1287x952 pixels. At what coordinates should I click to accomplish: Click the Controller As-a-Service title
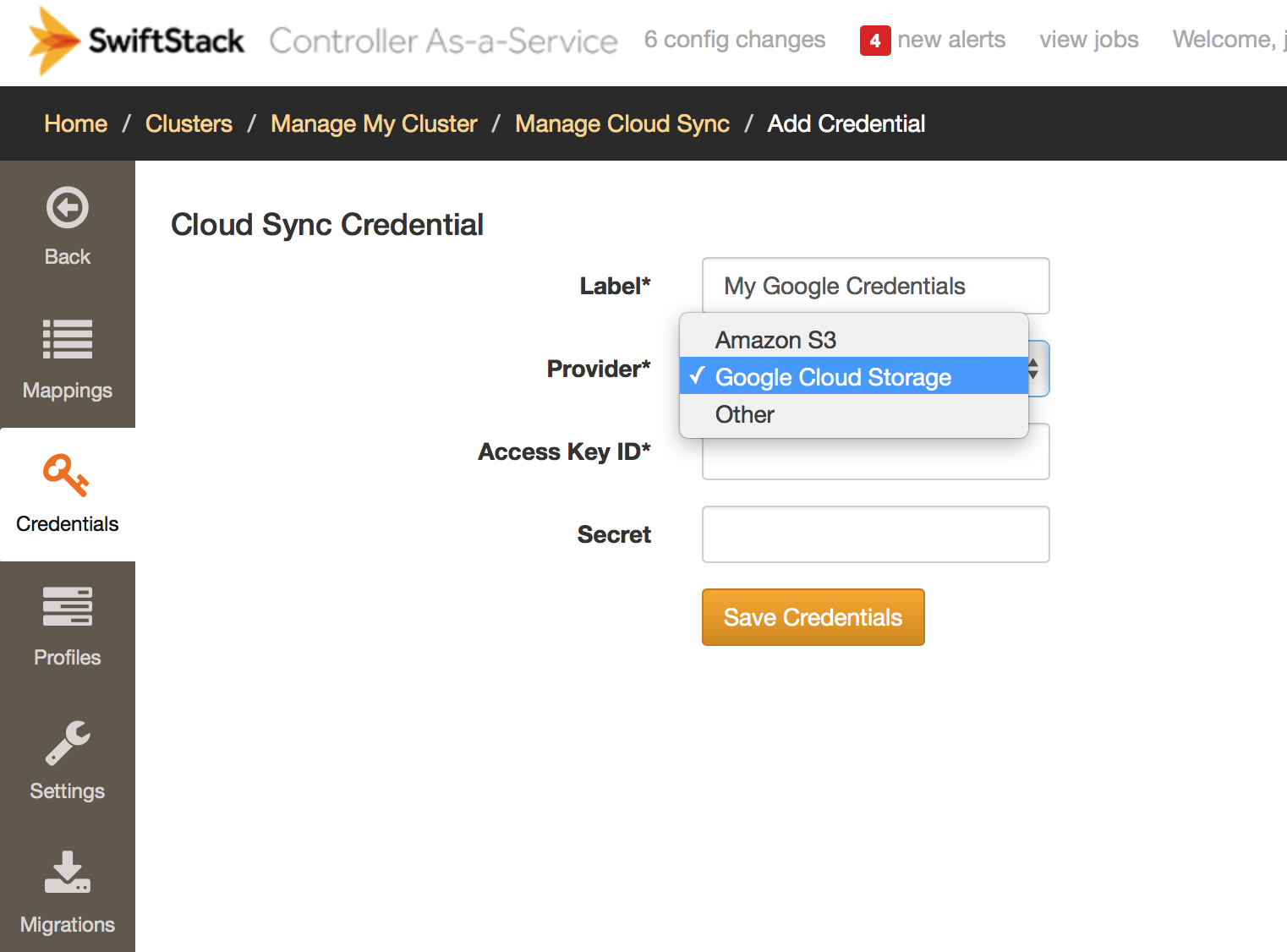point(443,41)
